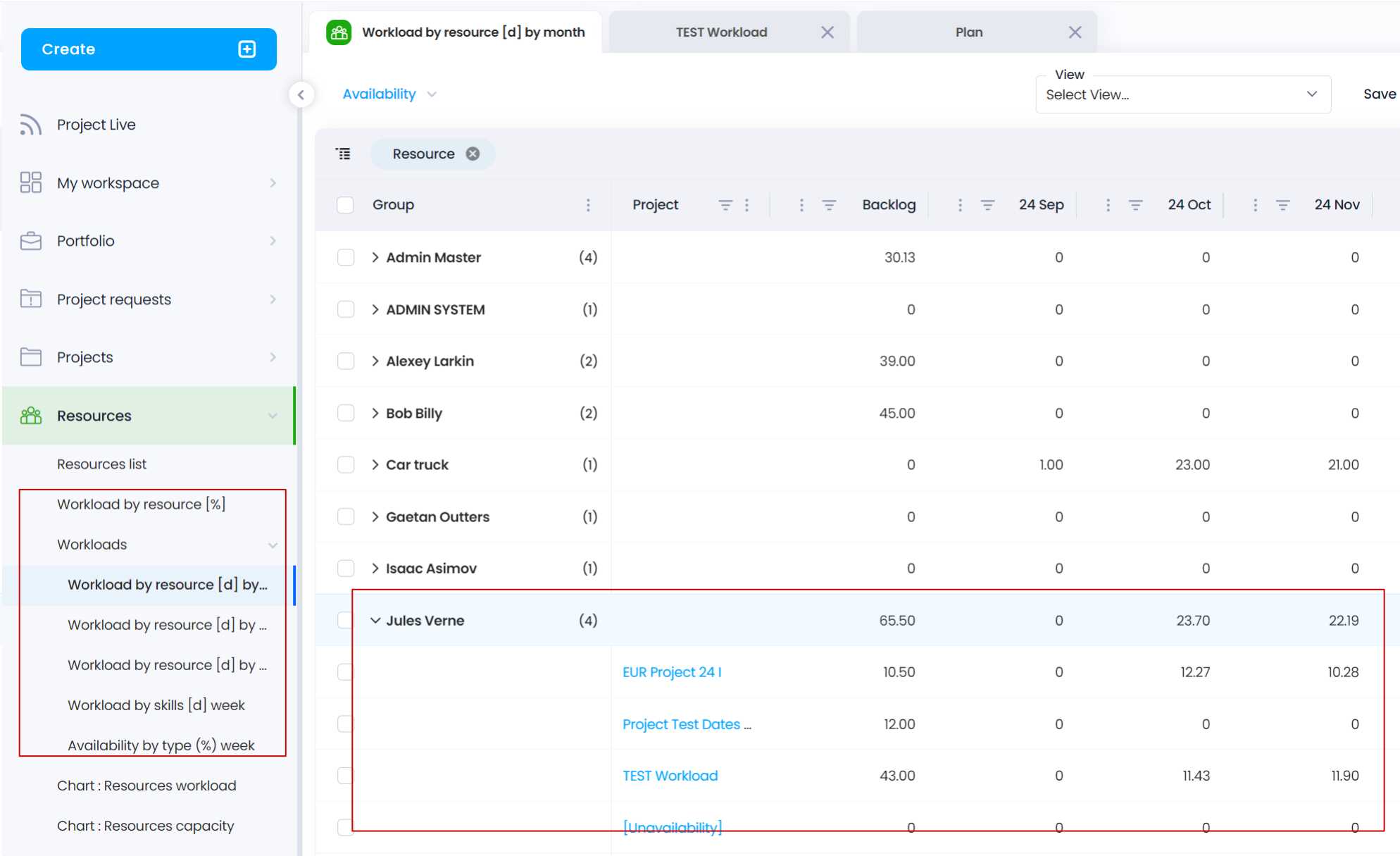Expand the My workspace sidebar section

273,183
